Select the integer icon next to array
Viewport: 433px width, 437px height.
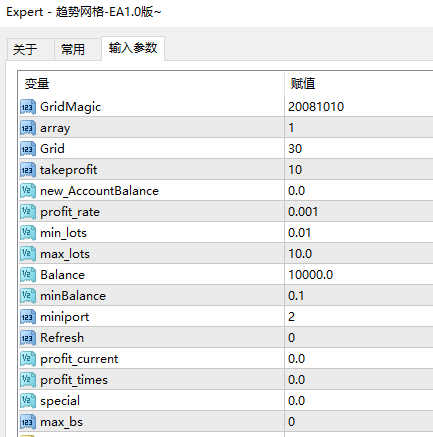[x=28, y=128]
